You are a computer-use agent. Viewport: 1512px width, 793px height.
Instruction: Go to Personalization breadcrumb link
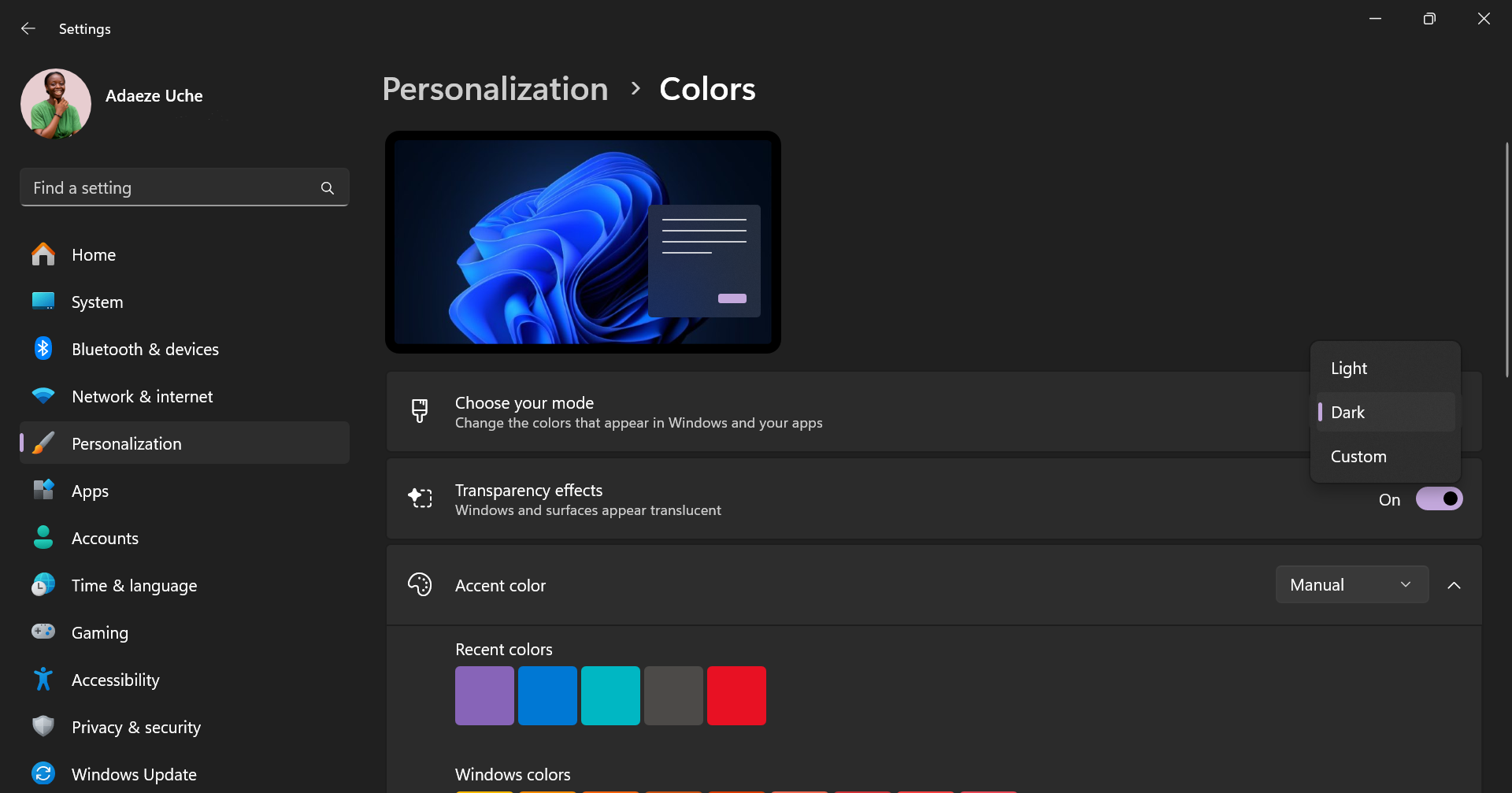tap(495, 89)
